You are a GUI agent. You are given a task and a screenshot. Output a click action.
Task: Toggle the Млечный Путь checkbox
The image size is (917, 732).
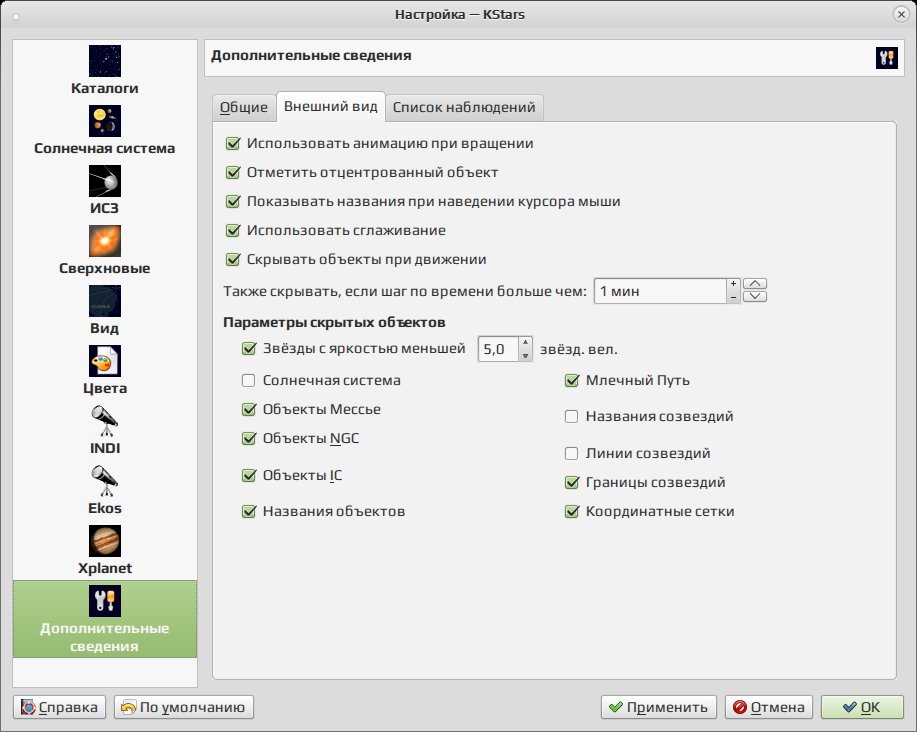(572, 381)
